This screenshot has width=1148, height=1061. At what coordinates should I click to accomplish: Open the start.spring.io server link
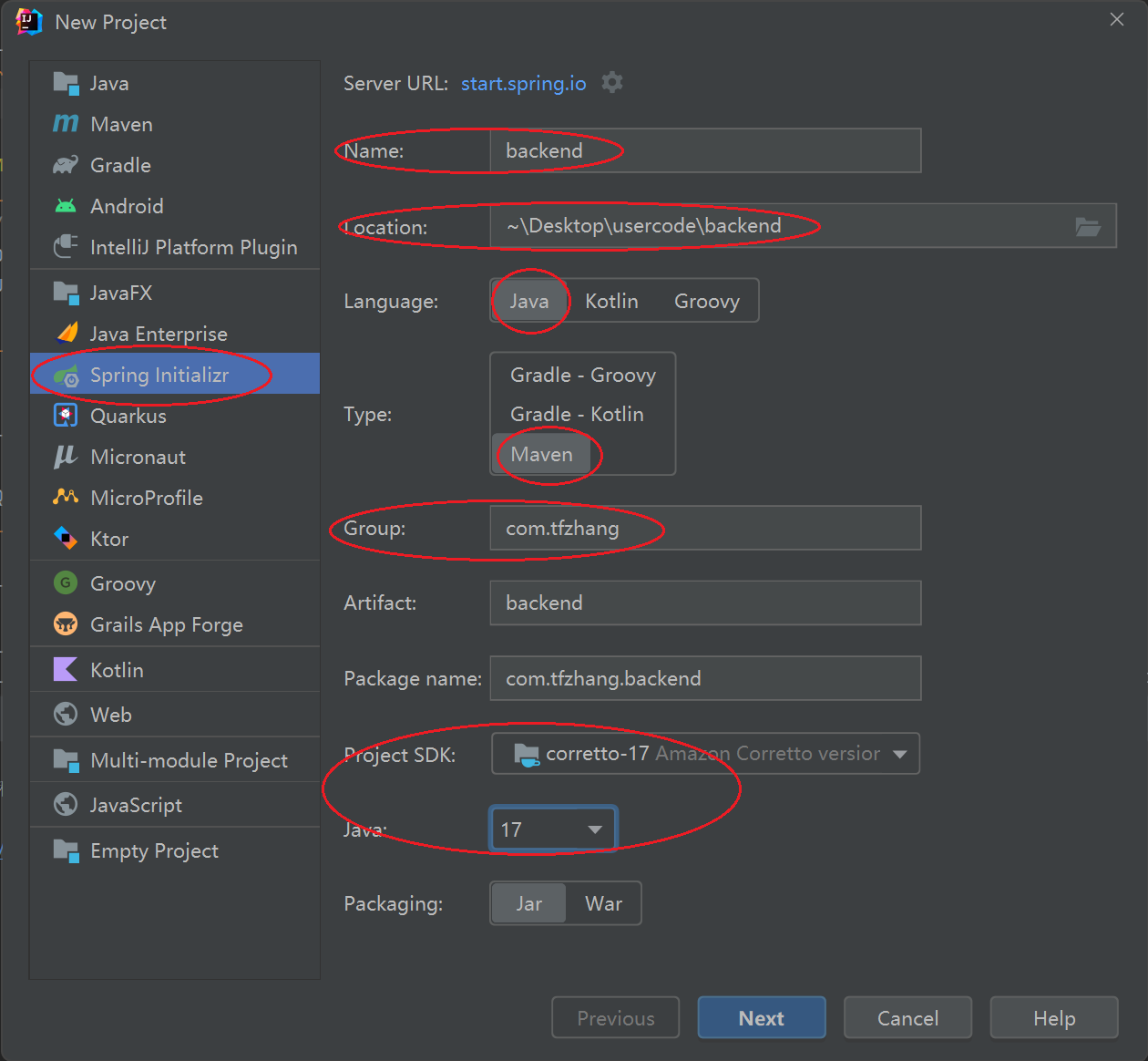click(x=524, y=83)
